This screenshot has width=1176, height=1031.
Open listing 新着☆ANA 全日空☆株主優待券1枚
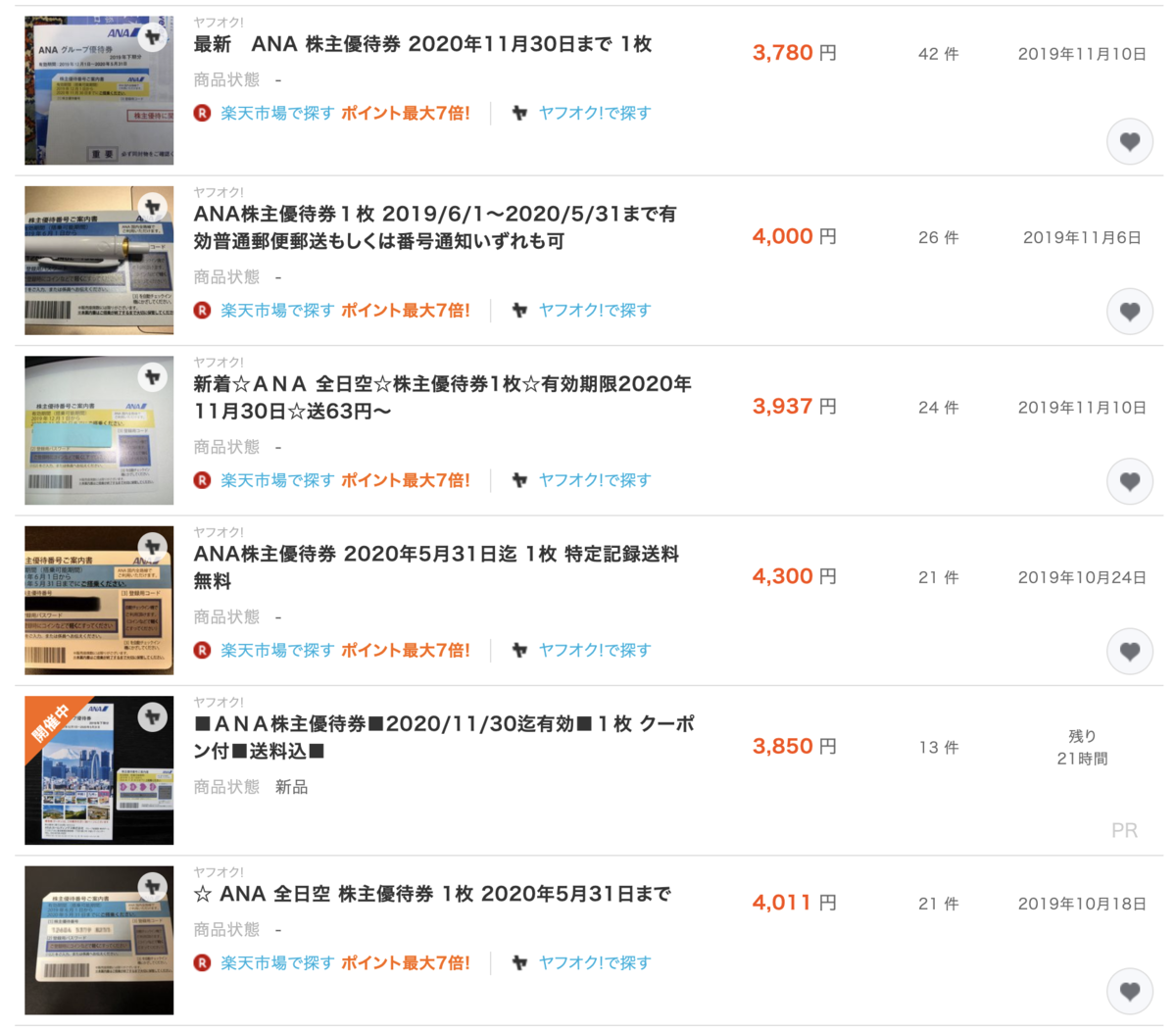coord(443,397)
